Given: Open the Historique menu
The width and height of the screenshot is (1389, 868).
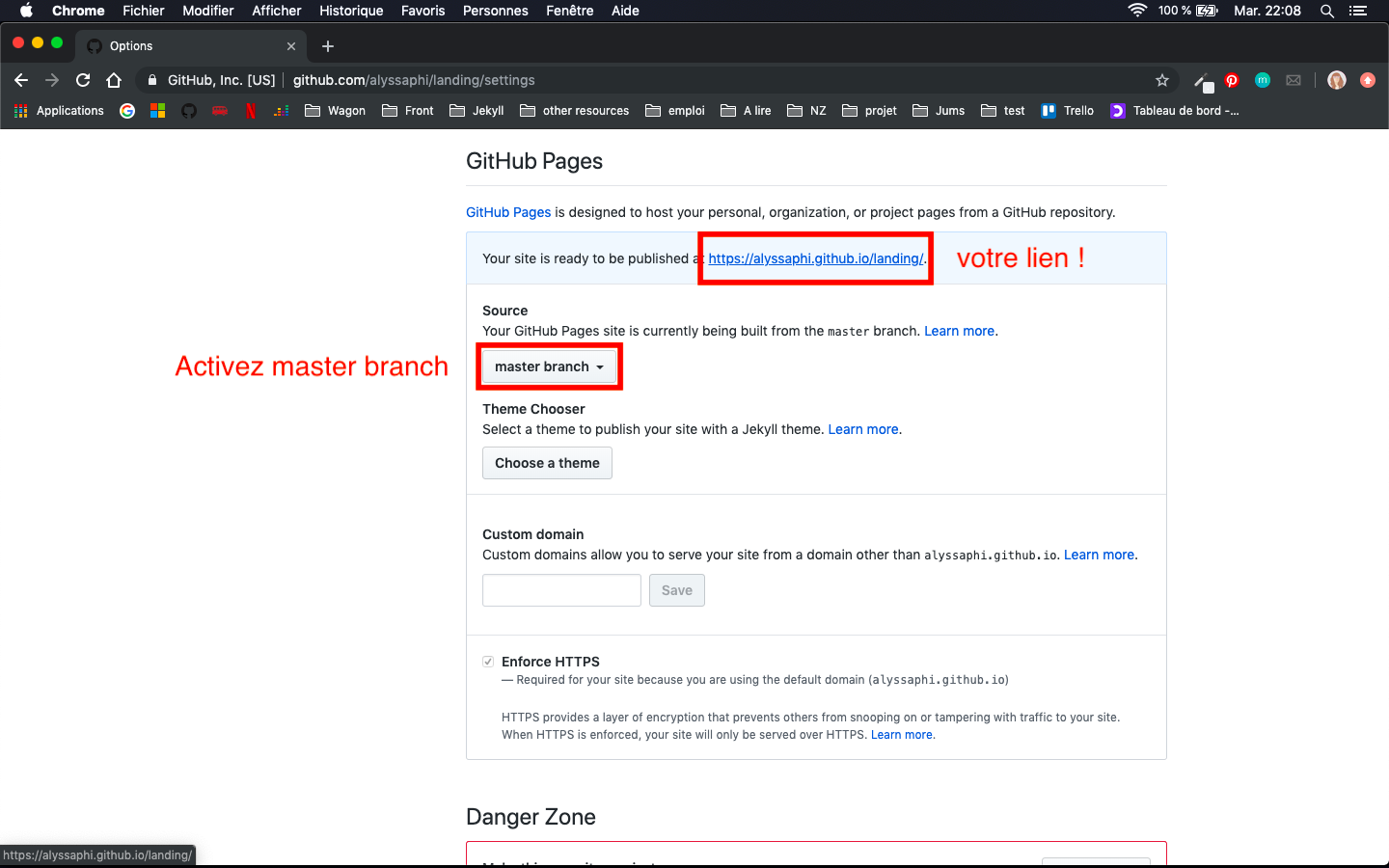Looking at the screenshot, I should (x=351, y=11).
